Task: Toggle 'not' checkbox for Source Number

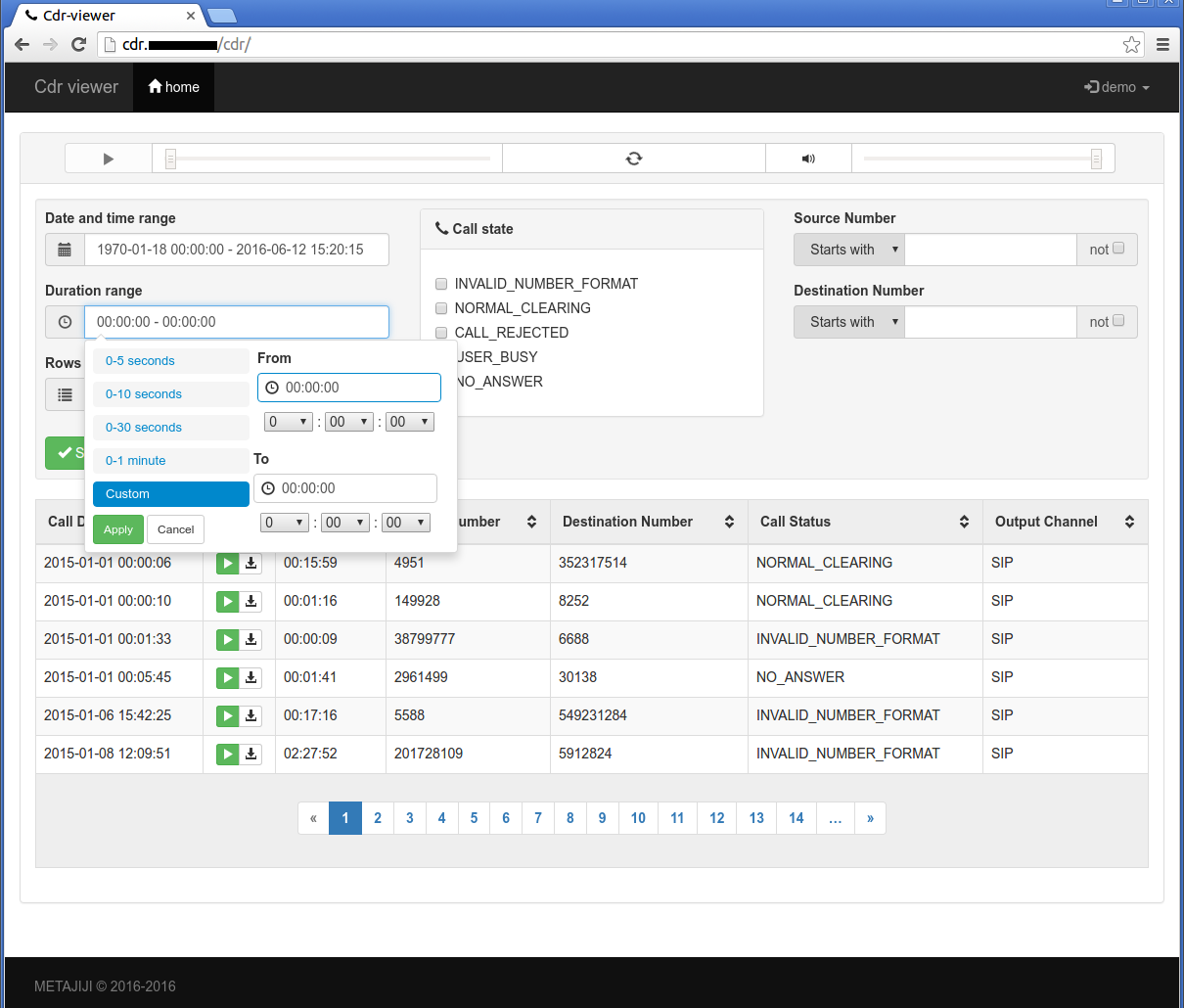Action: tap(1118, 249)
